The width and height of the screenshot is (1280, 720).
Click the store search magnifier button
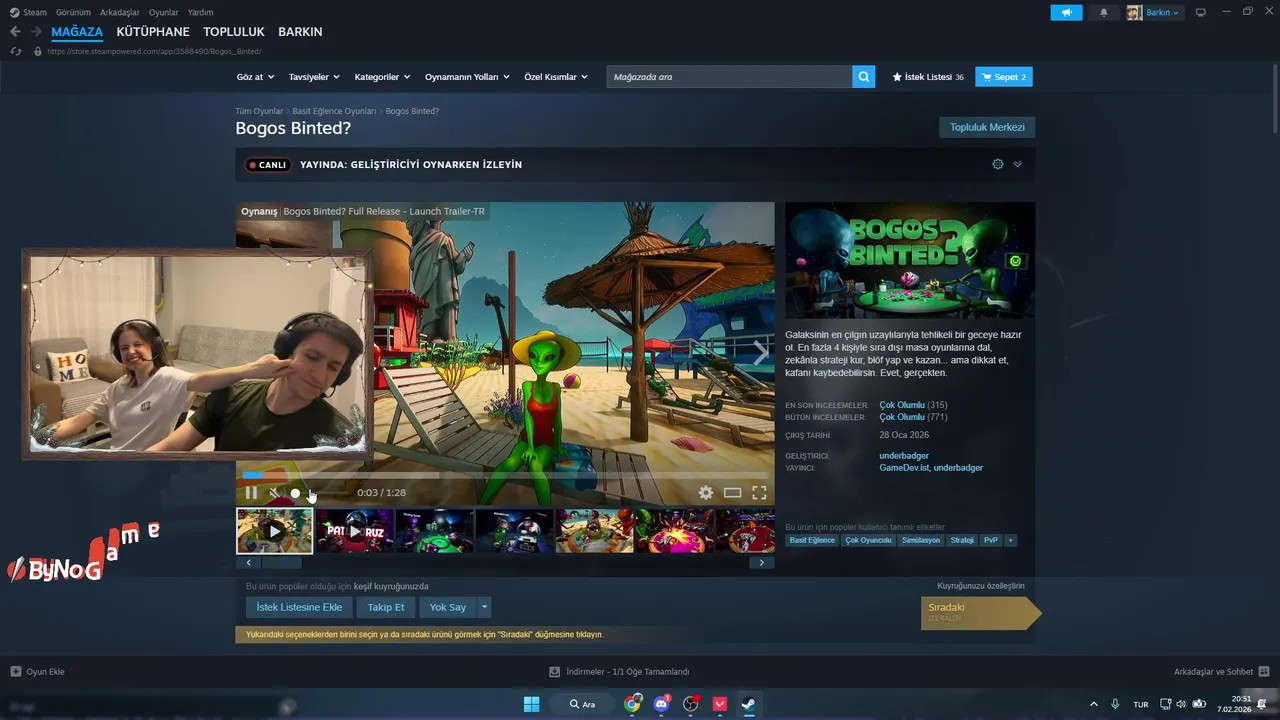point(863,77)
